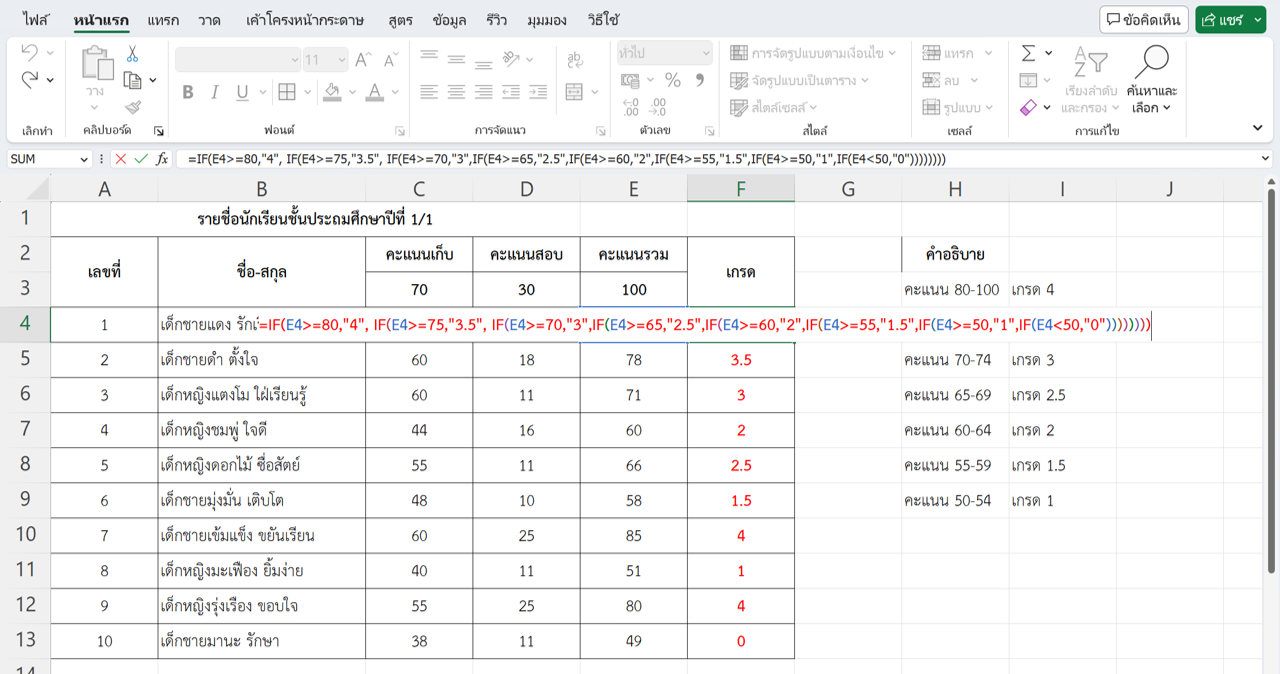
Task: Click the Format Painter brush icon
Action: coord(132,107)
